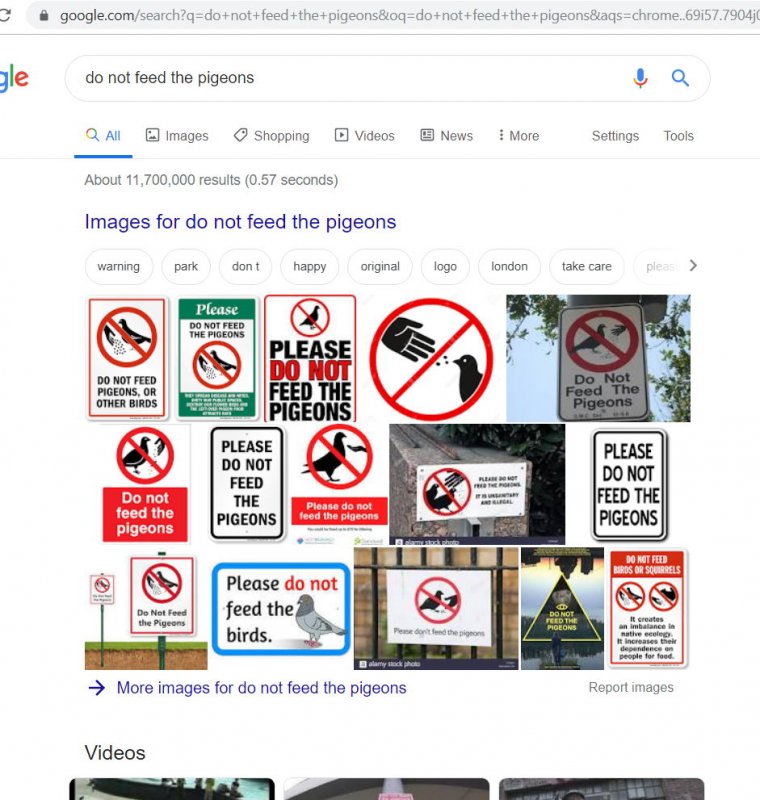Expand the More options menu

click(519, 136)
